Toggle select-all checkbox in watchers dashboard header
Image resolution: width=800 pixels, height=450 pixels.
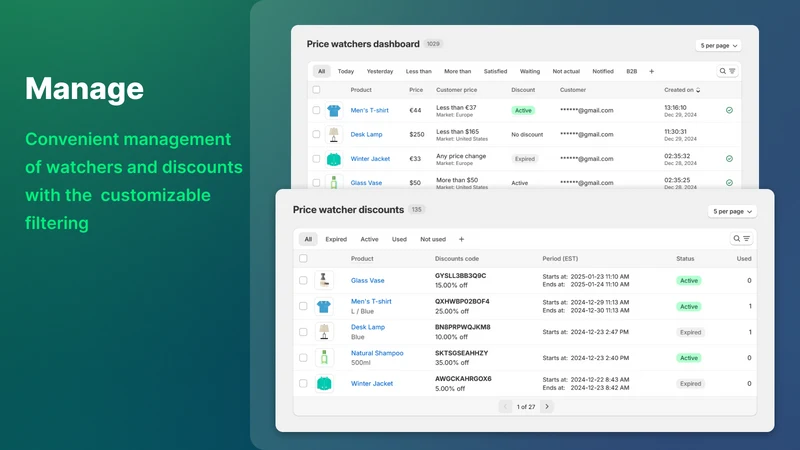(x=316, y=90)
